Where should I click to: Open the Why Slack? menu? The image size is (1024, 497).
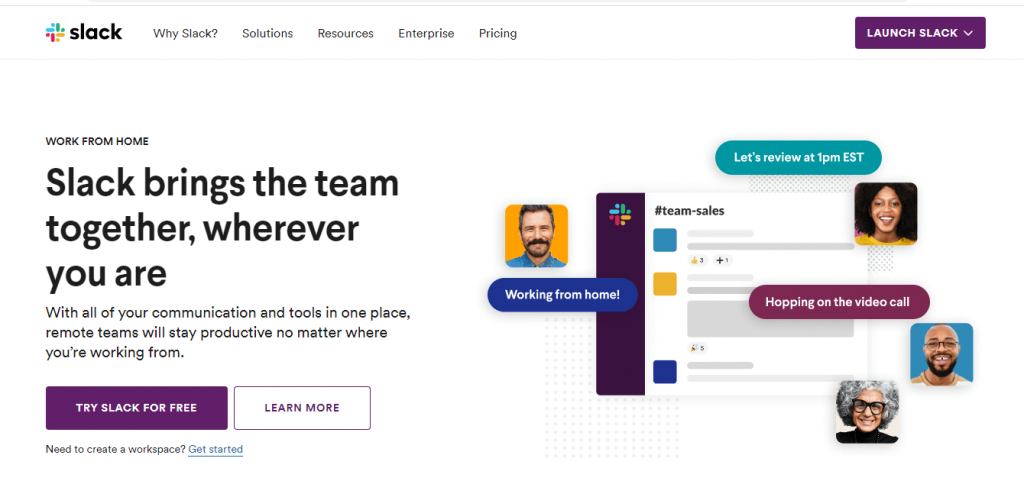pos(185,33)
